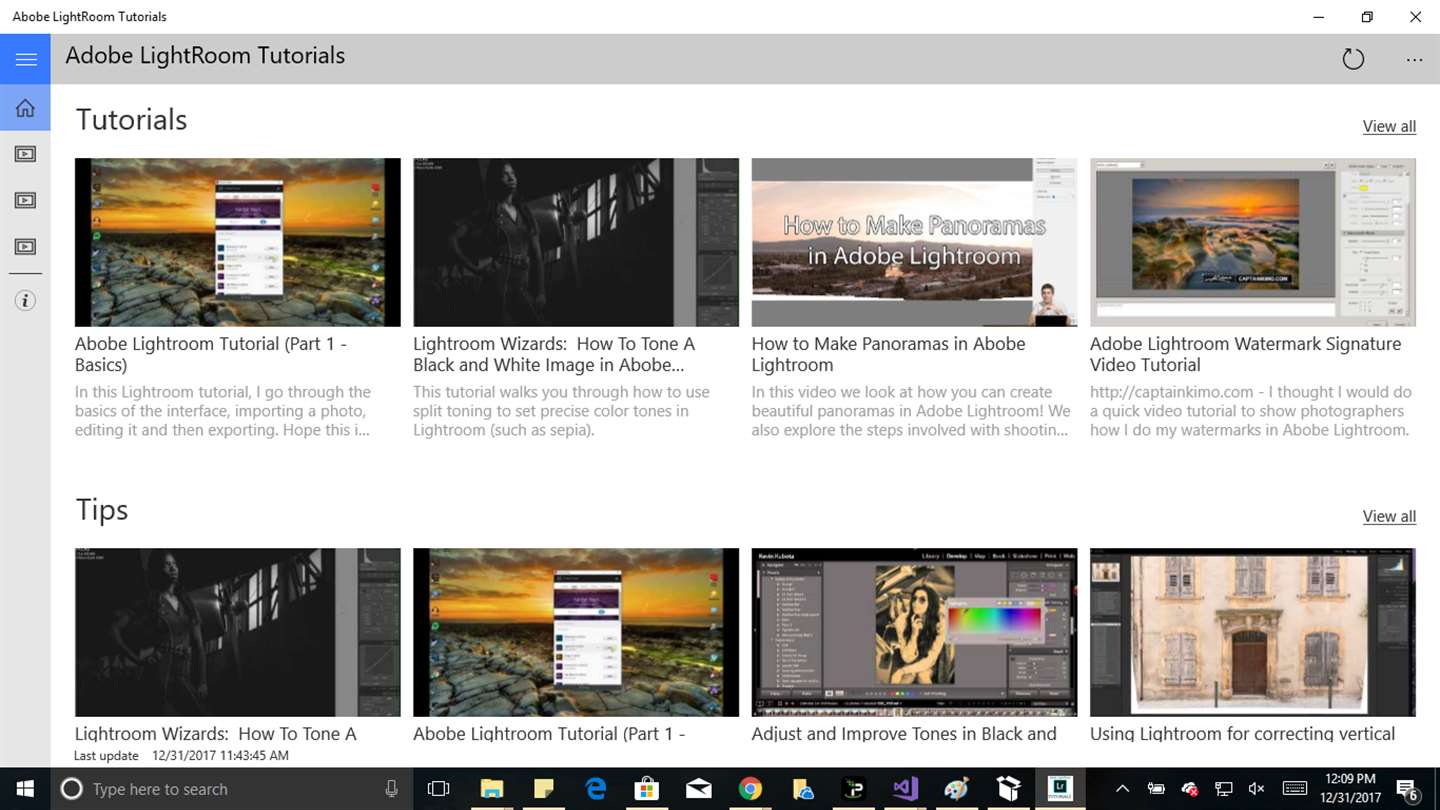Viewport: 1440px width, 810px height.
Task: Click Tips title 'Lightroom Wizards: How To Tone A'
Action: coord(216,733)
